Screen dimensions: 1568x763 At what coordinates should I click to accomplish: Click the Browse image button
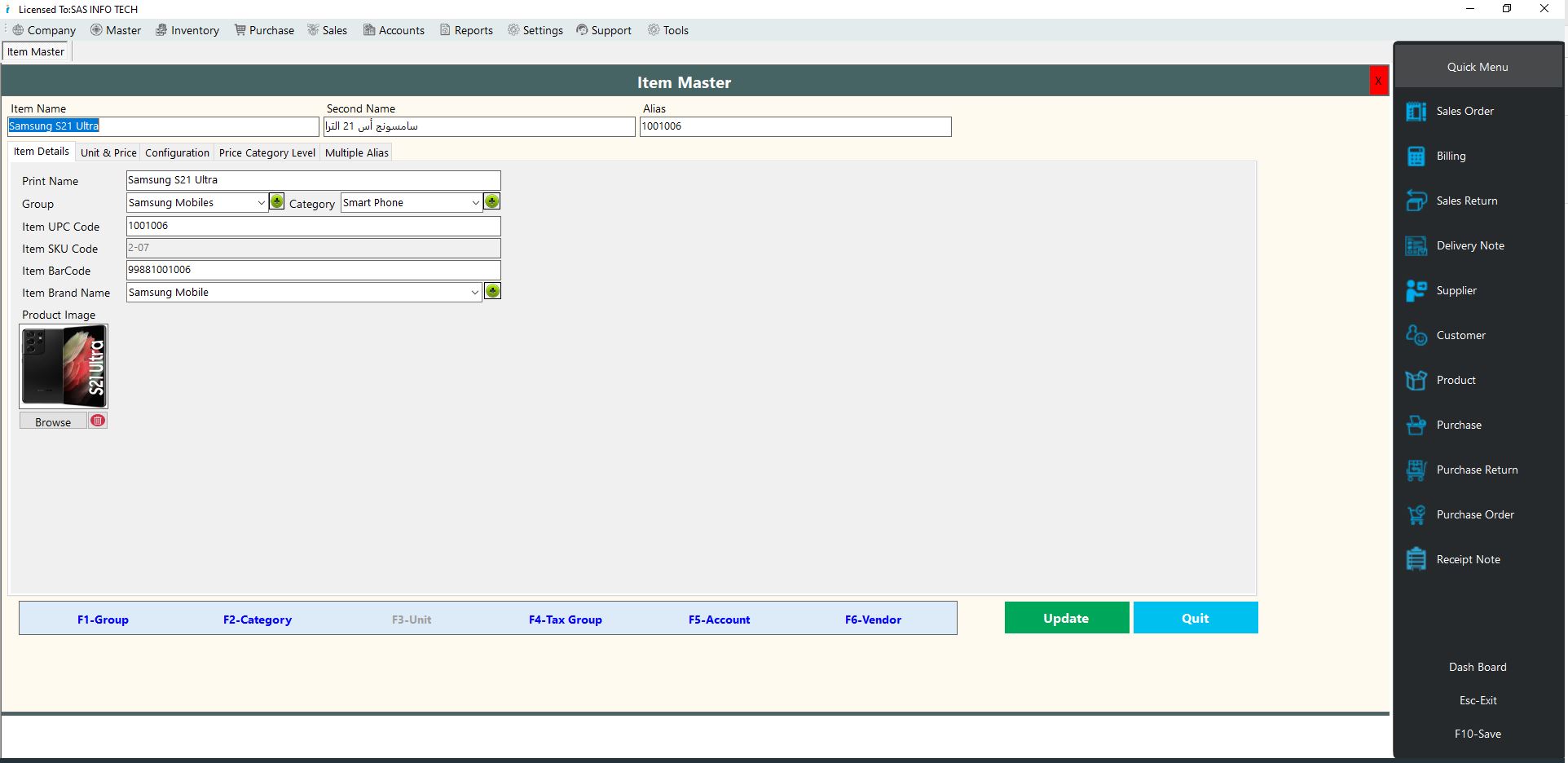(53, 421)
